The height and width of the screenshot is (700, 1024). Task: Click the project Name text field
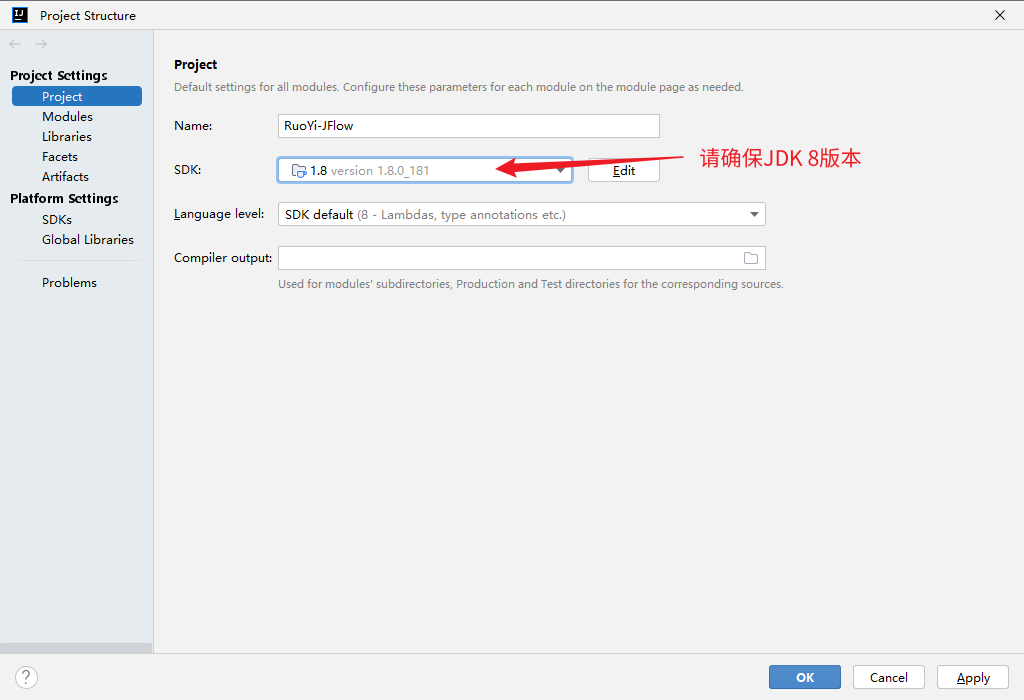point(468,126)
